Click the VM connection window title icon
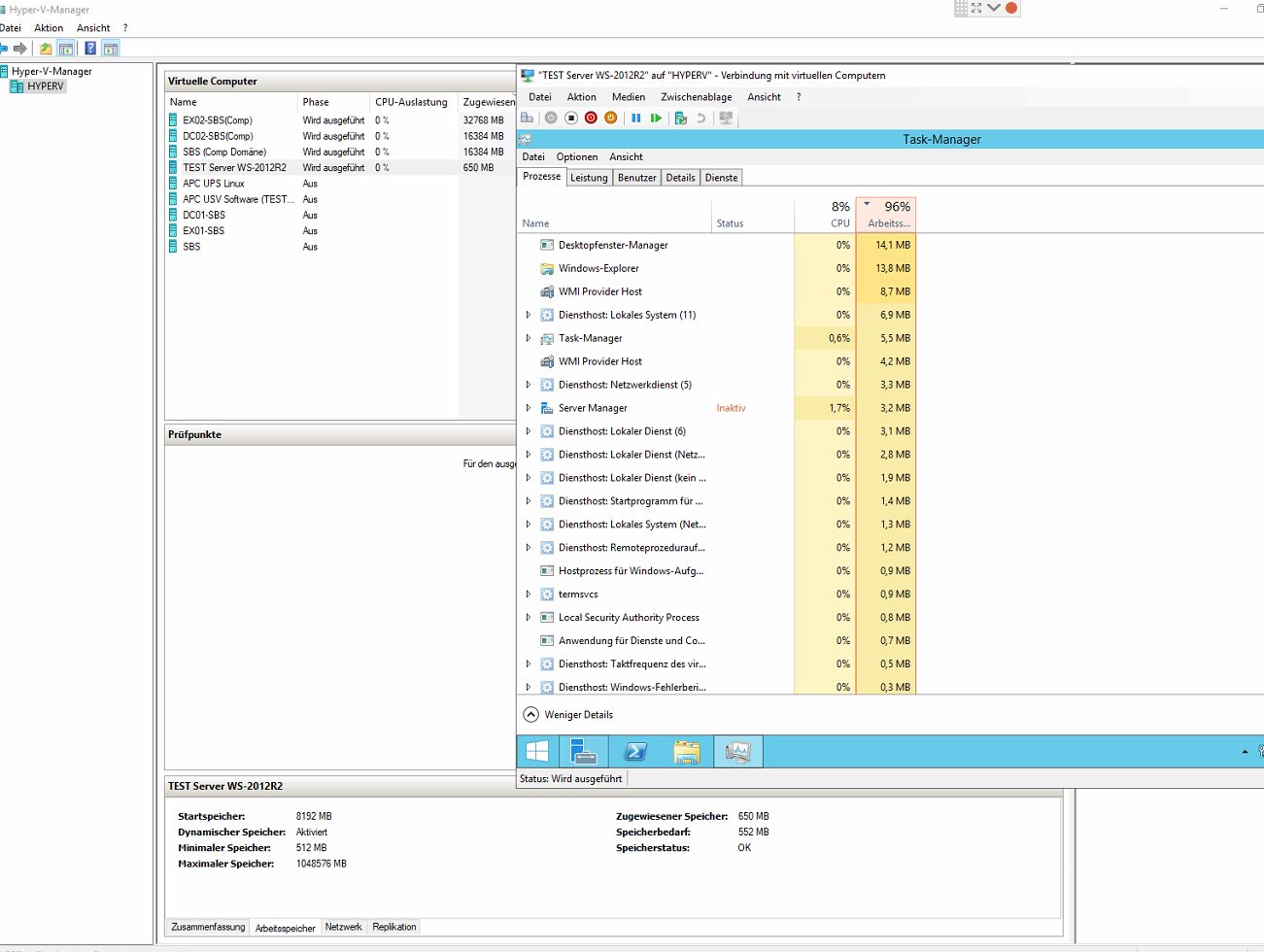Viewport: 1264px width, 952px height. point(528,75)
